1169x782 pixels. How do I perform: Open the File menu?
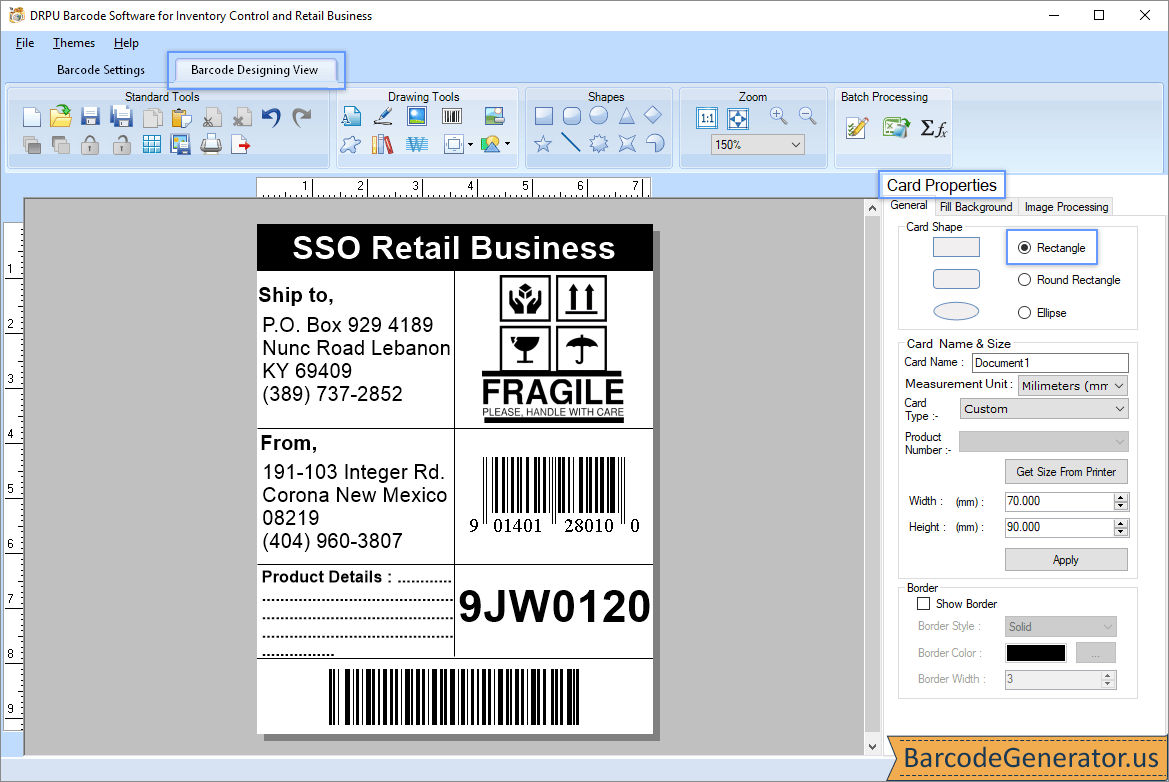pos(25,42)
